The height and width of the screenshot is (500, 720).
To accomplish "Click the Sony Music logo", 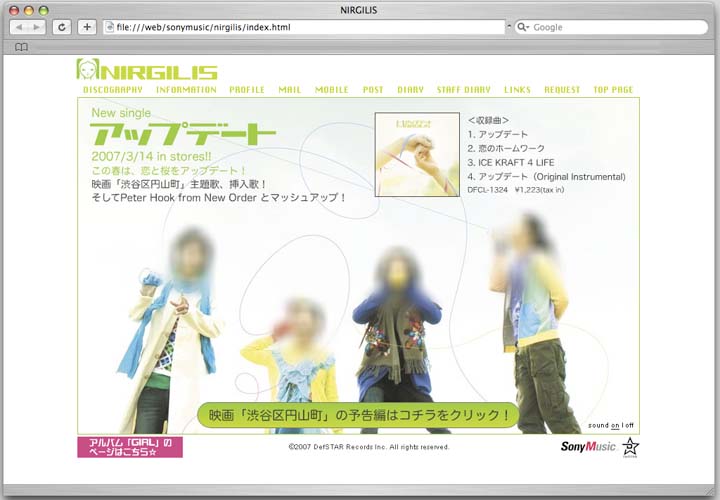I will (x=588, y=447).
